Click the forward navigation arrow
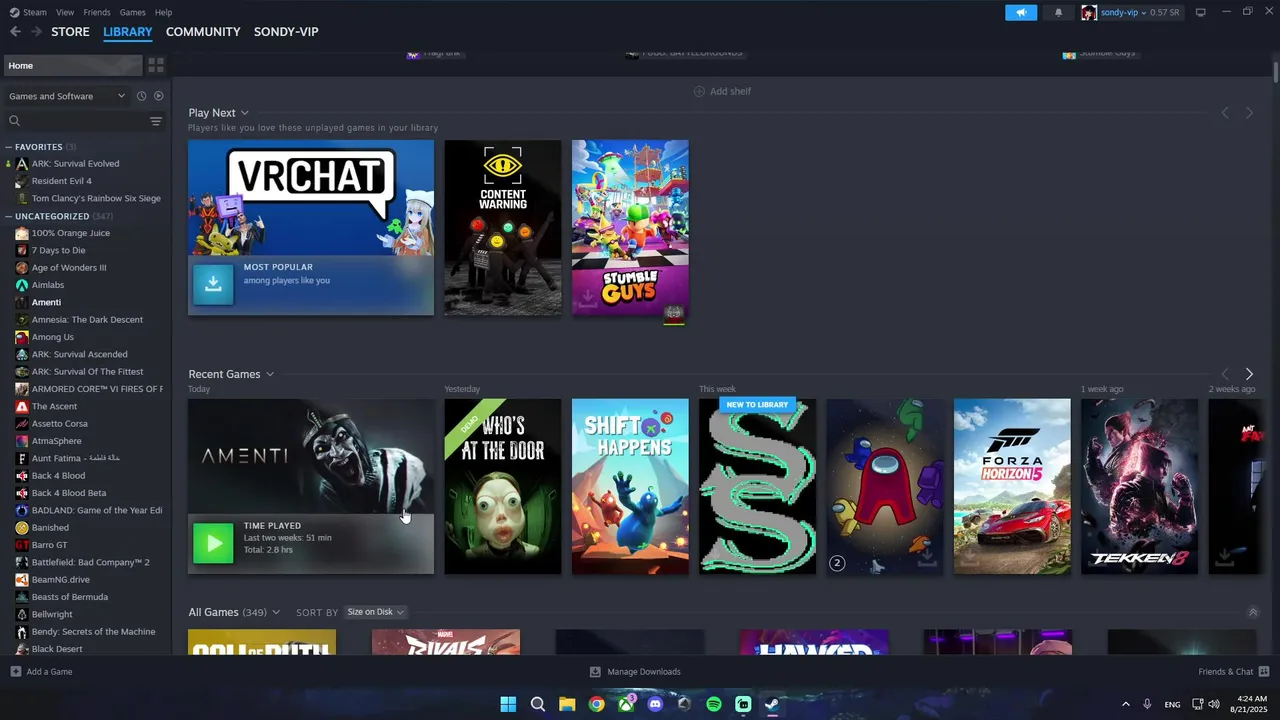The width and height of the screenshot is (1280, 720). [x=36, y=32]
